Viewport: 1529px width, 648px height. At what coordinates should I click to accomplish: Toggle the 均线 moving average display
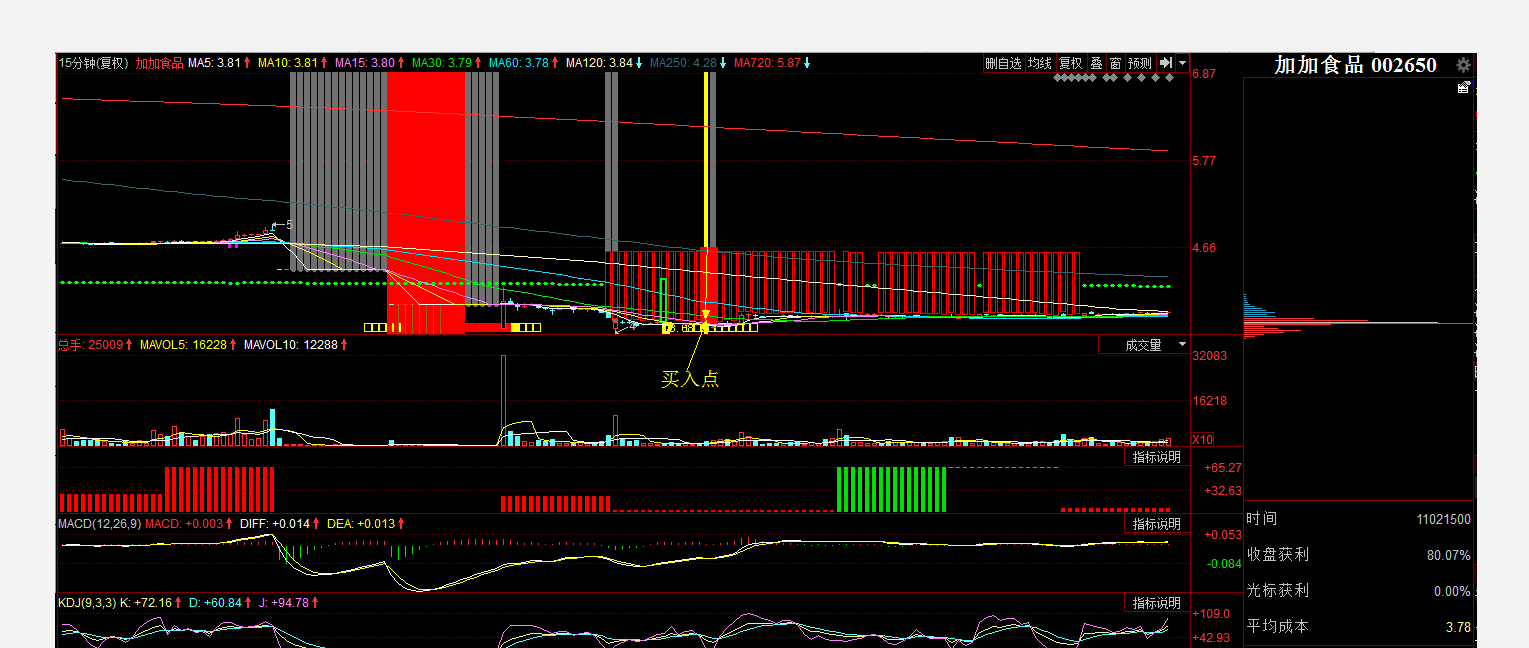click(x=1040, y=63)
